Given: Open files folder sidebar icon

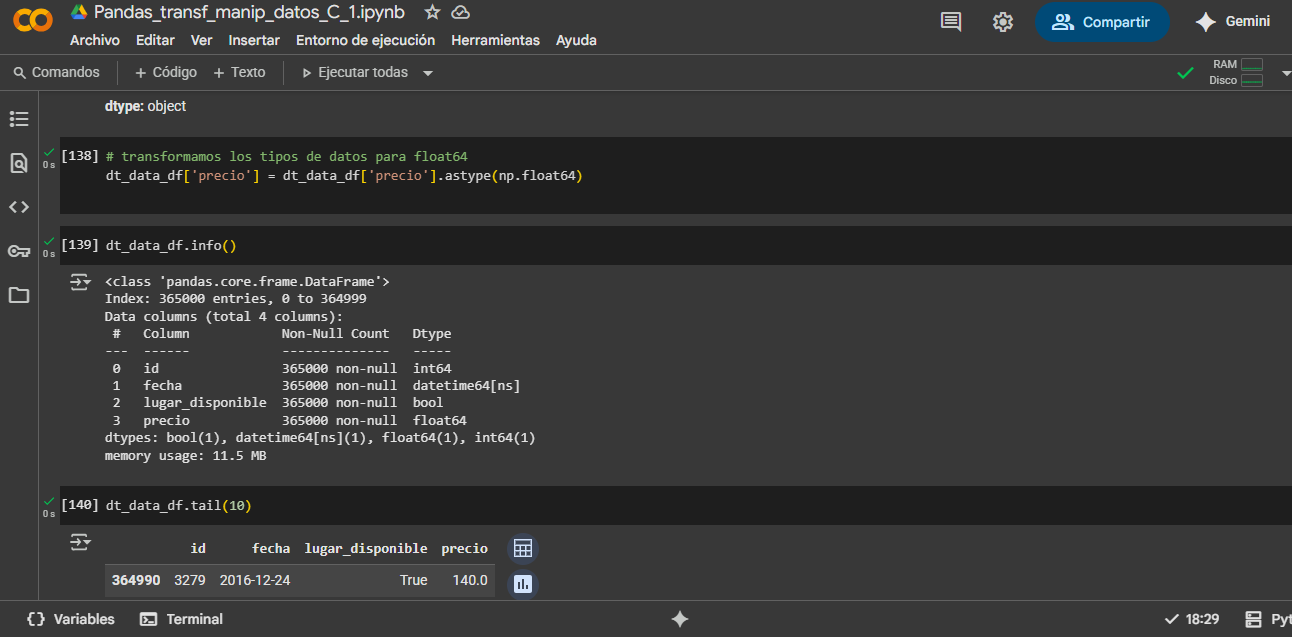Looking at the screenshot, I should 19,295.
